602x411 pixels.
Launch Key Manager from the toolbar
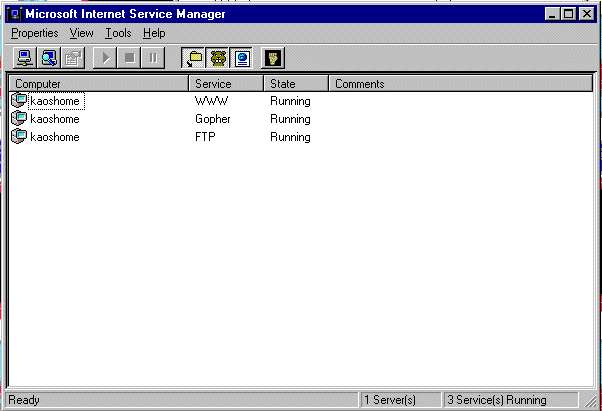click(x=273, y=58)
